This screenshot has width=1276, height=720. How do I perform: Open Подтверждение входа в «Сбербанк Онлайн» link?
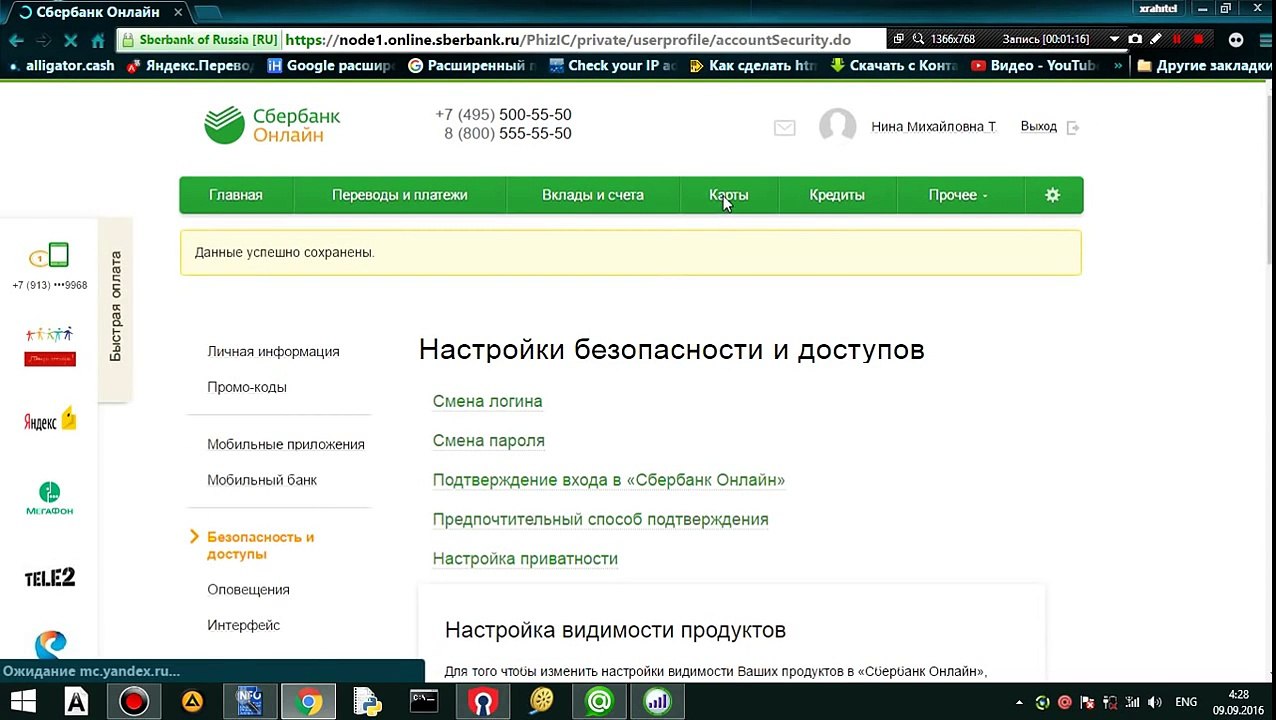point(608,480)
